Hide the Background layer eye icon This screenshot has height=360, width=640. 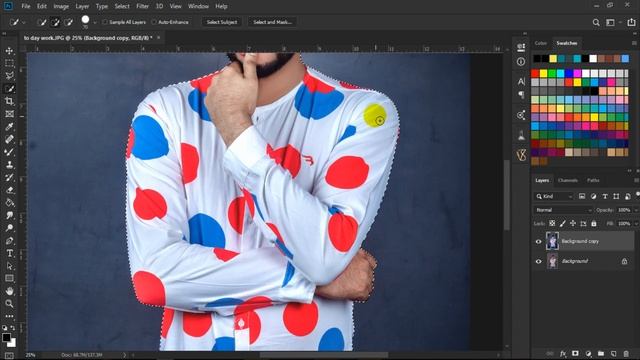[538, 261]
